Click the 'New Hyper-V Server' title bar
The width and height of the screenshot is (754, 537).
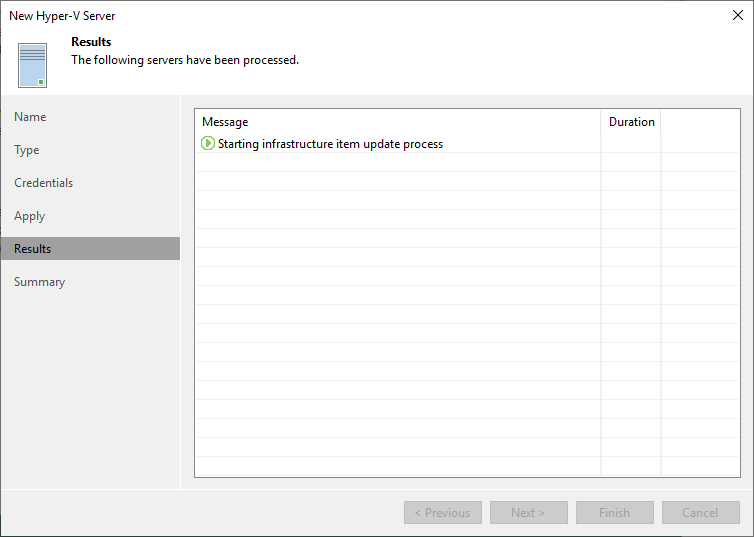(x=62, y=16)
